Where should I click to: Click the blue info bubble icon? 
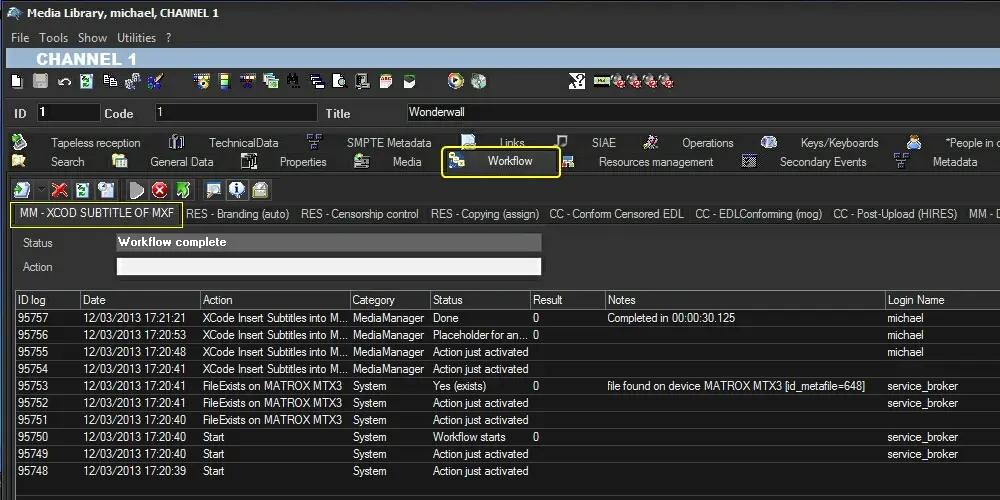(x=237, y=190)
